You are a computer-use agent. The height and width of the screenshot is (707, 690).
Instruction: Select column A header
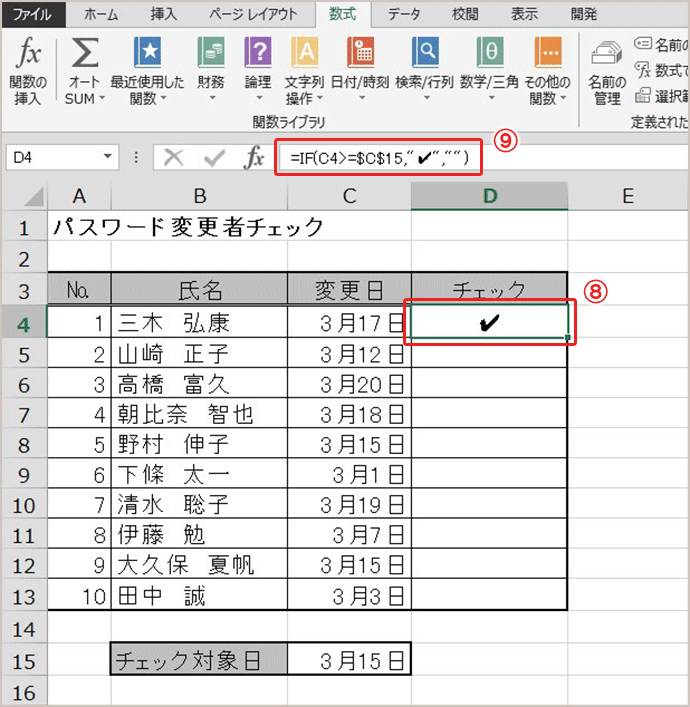[79, 197]
